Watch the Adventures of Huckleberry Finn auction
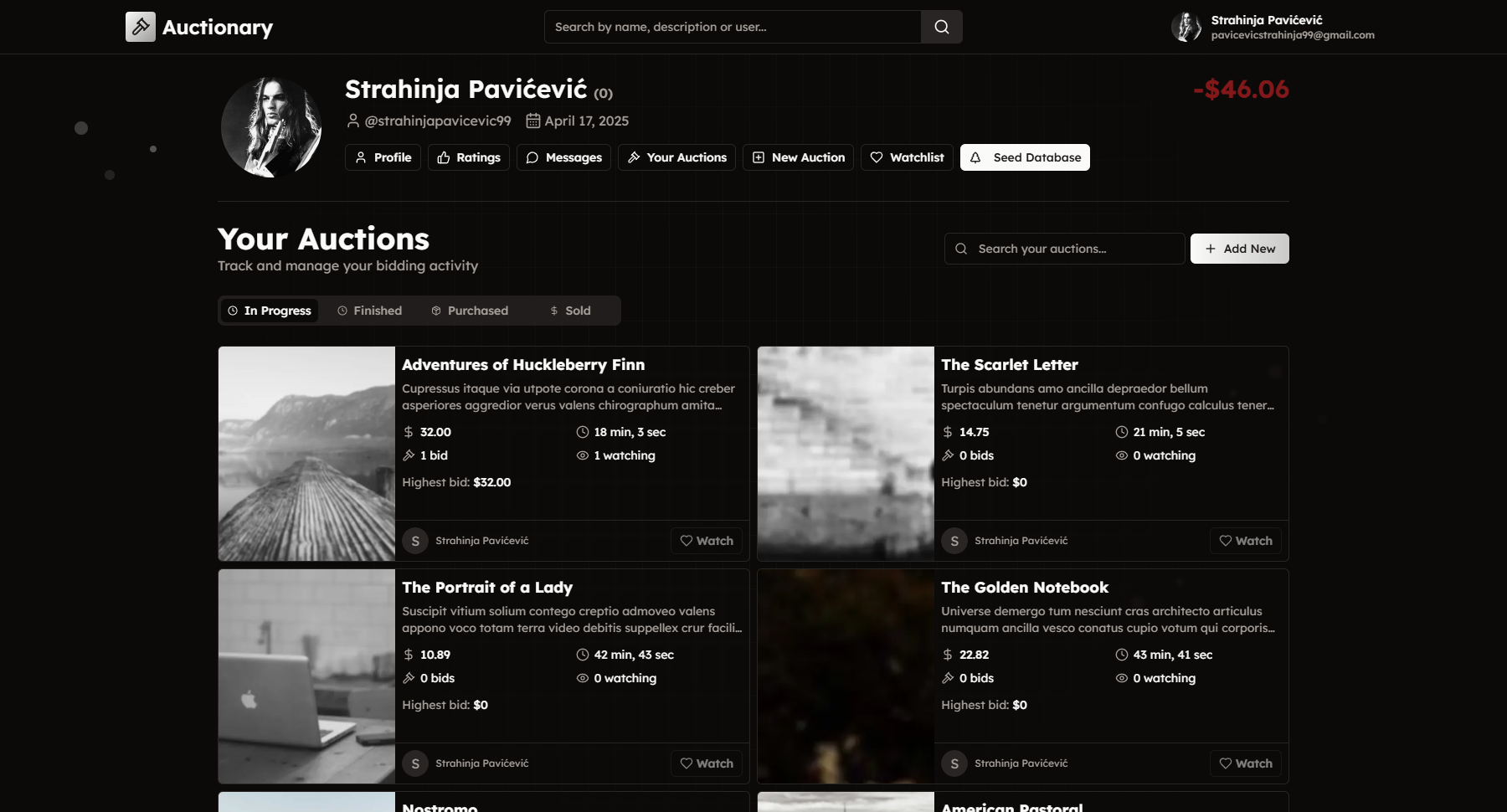Image resolution: width=1507 pixels, height=812 pixels. (x=707, y=541)
